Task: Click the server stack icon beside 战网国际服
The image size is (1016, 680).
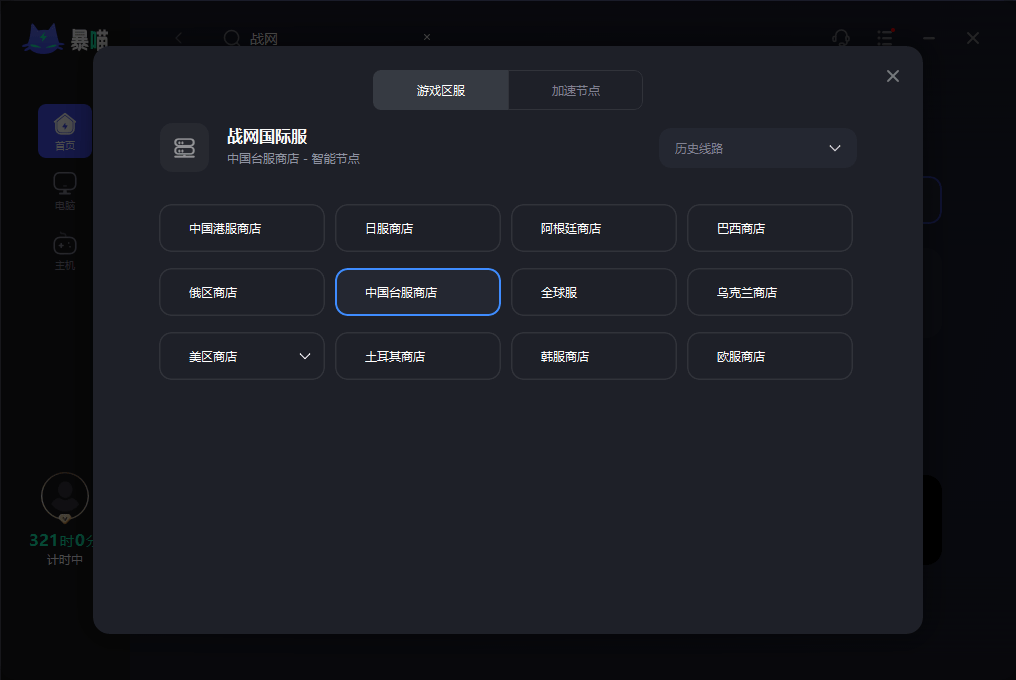Action: pos(184,148)
